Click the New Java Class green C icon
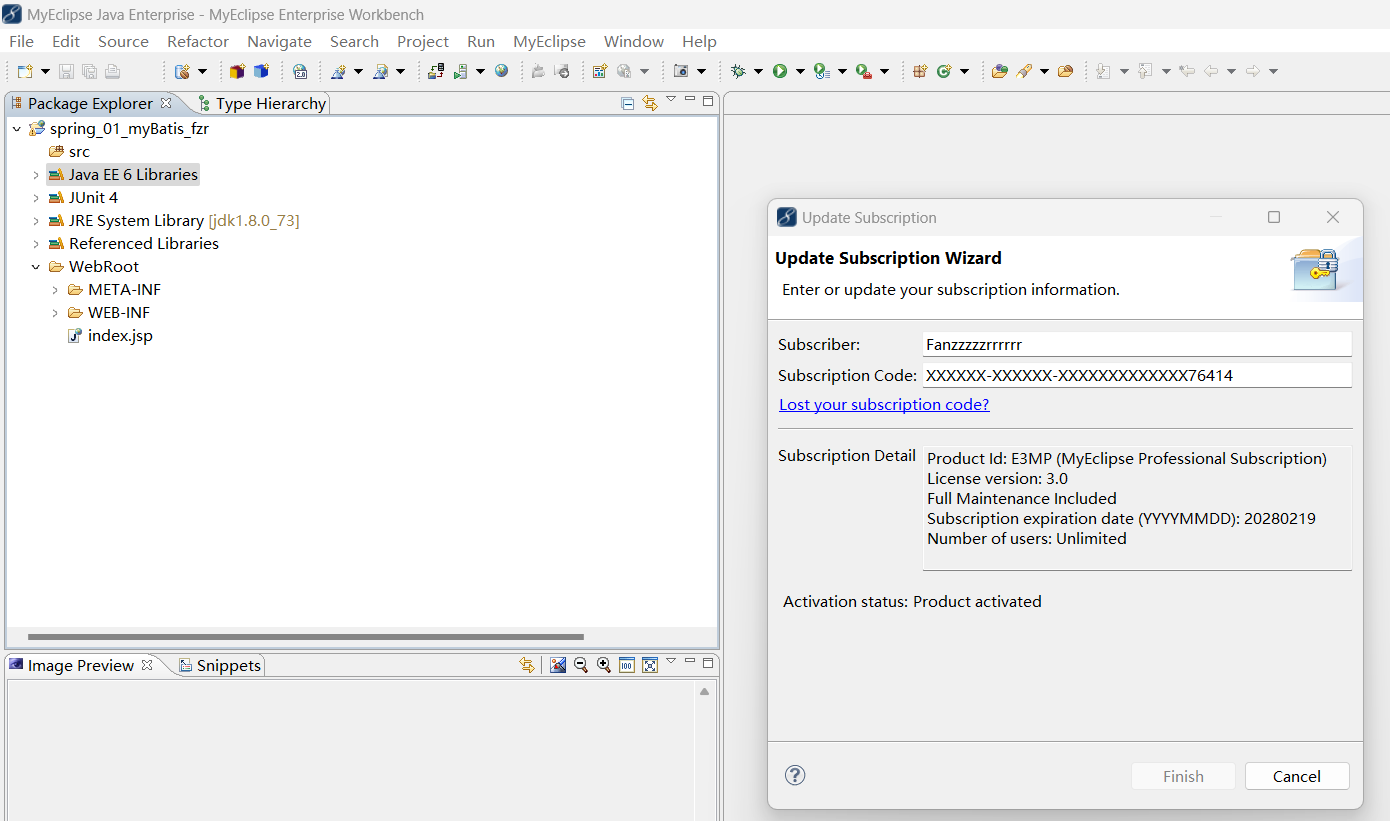The image size is (1390, 821). coord(944,71)
